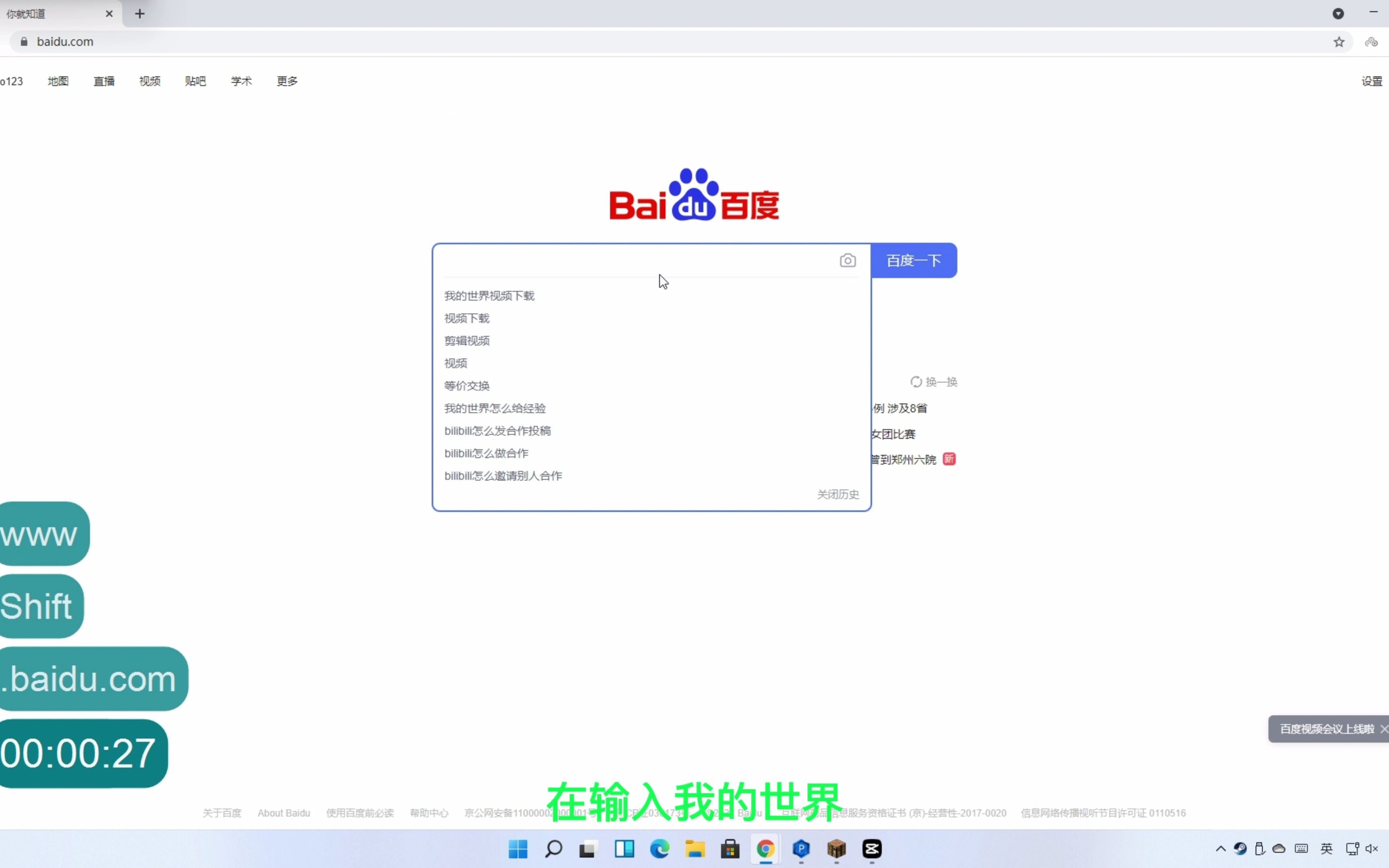Open the tab search dropdown arrow in title bar

(x=1338, y=13)
